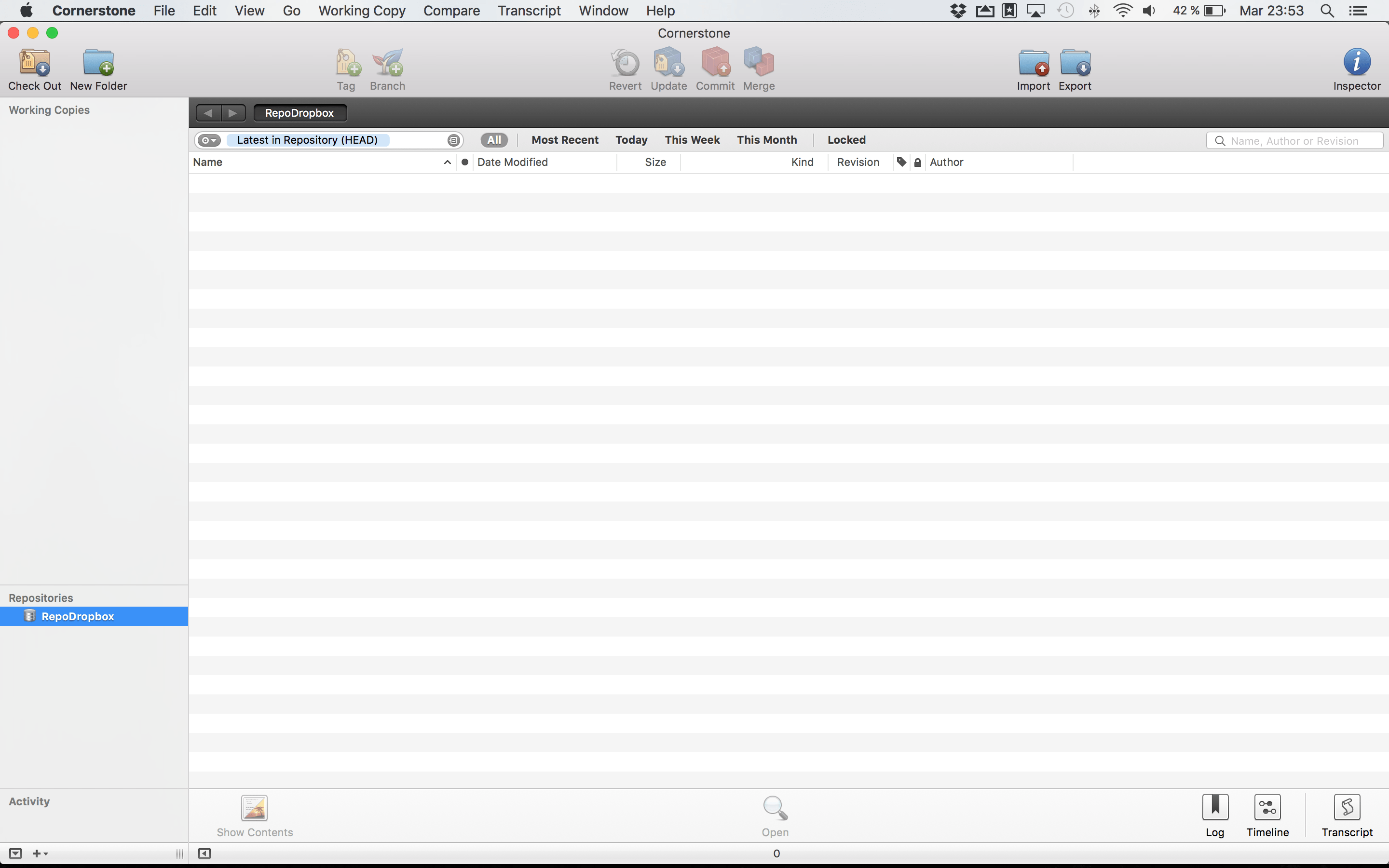1389x868 pixels.
Task: Select the This Week filter
Action: (692, 140)
